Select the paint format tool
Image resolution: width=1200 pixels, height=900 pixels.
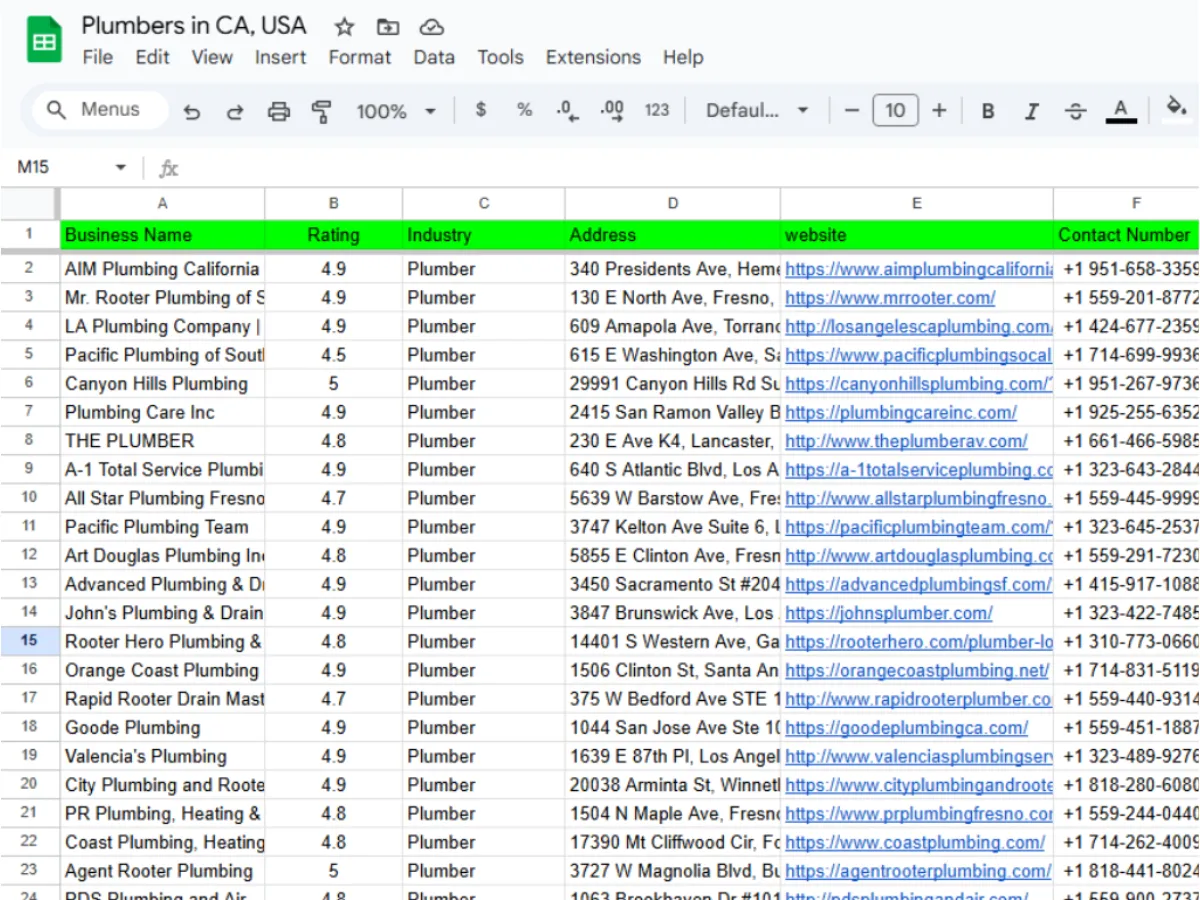pos(322,111)
